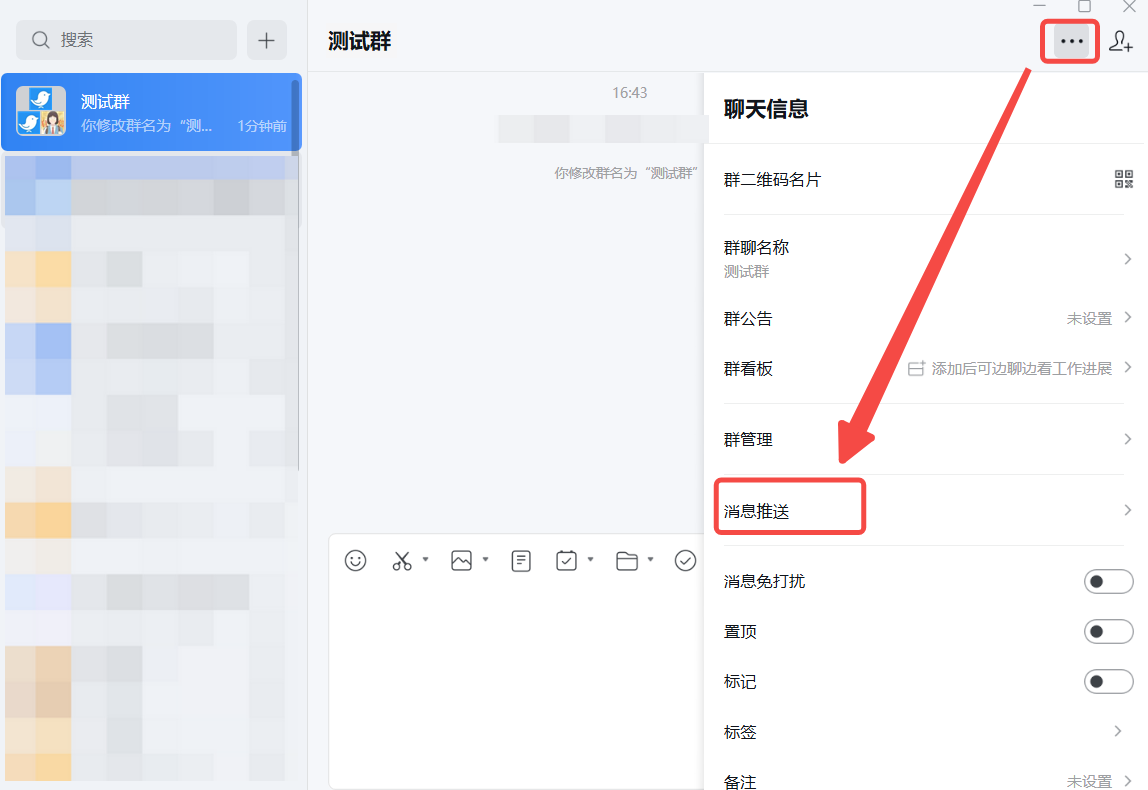The image size is (1148, 790).
Task: Click the add member icon in the title bar
Action: pos(1122,41)
